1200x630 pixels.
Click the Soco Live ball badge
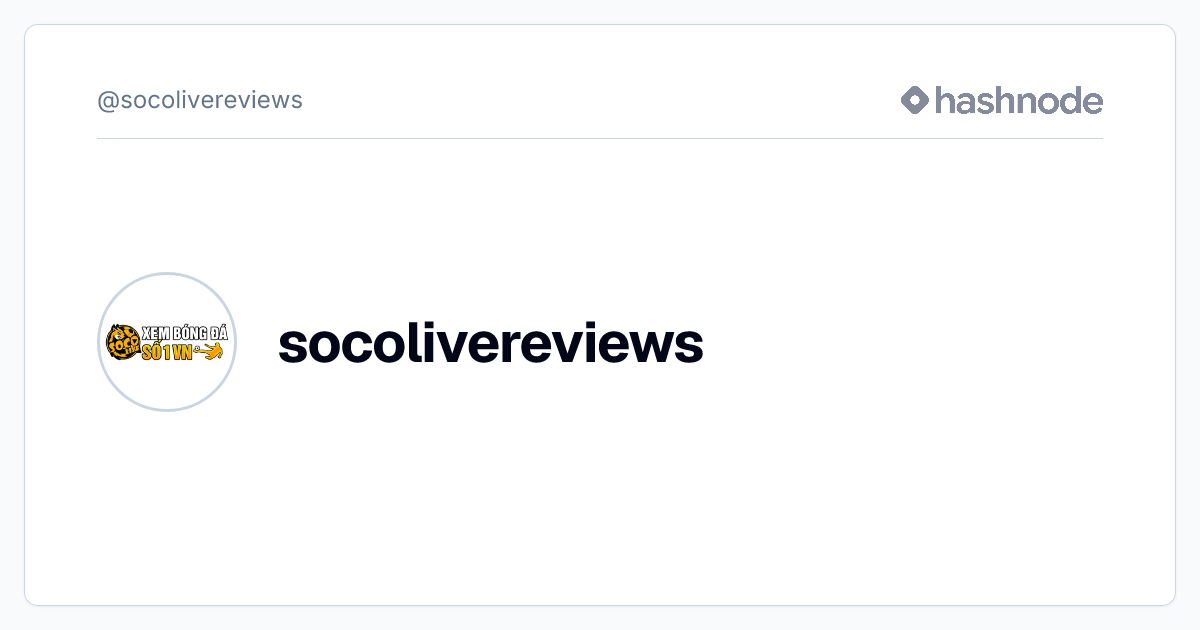pyautogui.click(x=124, y=342)
